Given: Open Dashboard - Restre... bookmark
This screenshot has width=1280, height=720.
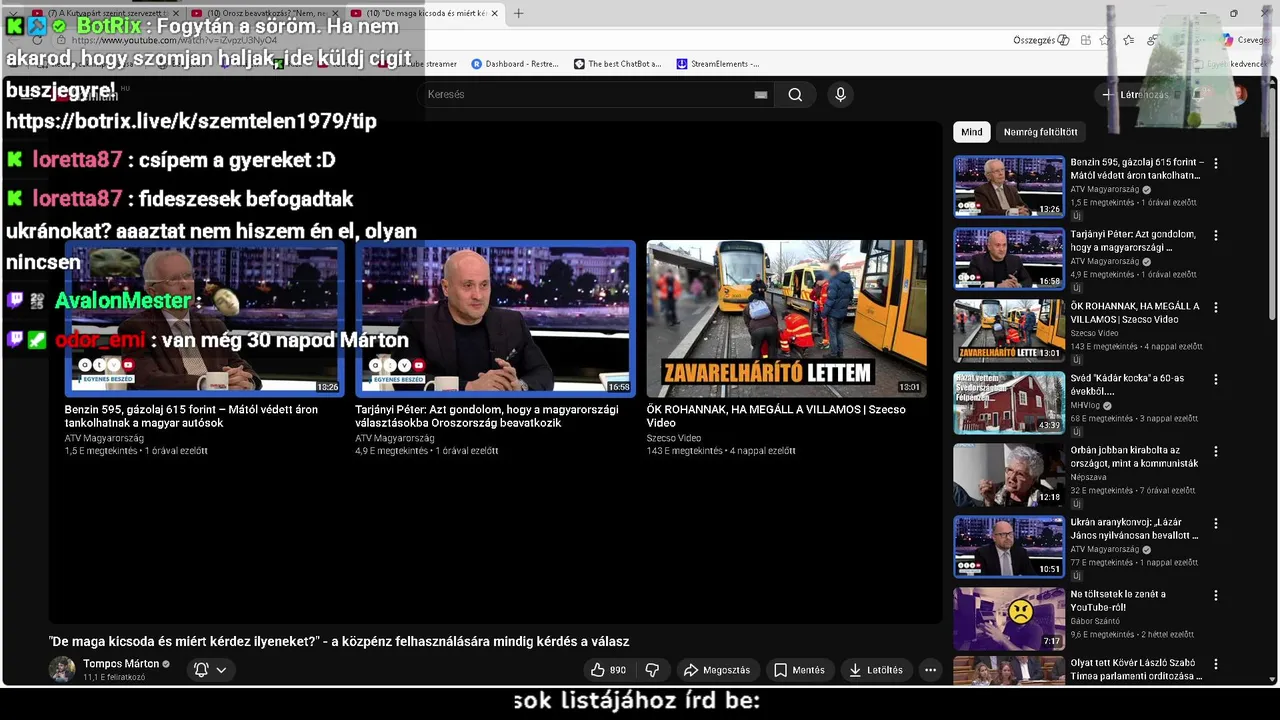Looking at the screenshot, I should pyautogui.click(x=515, y=64).
